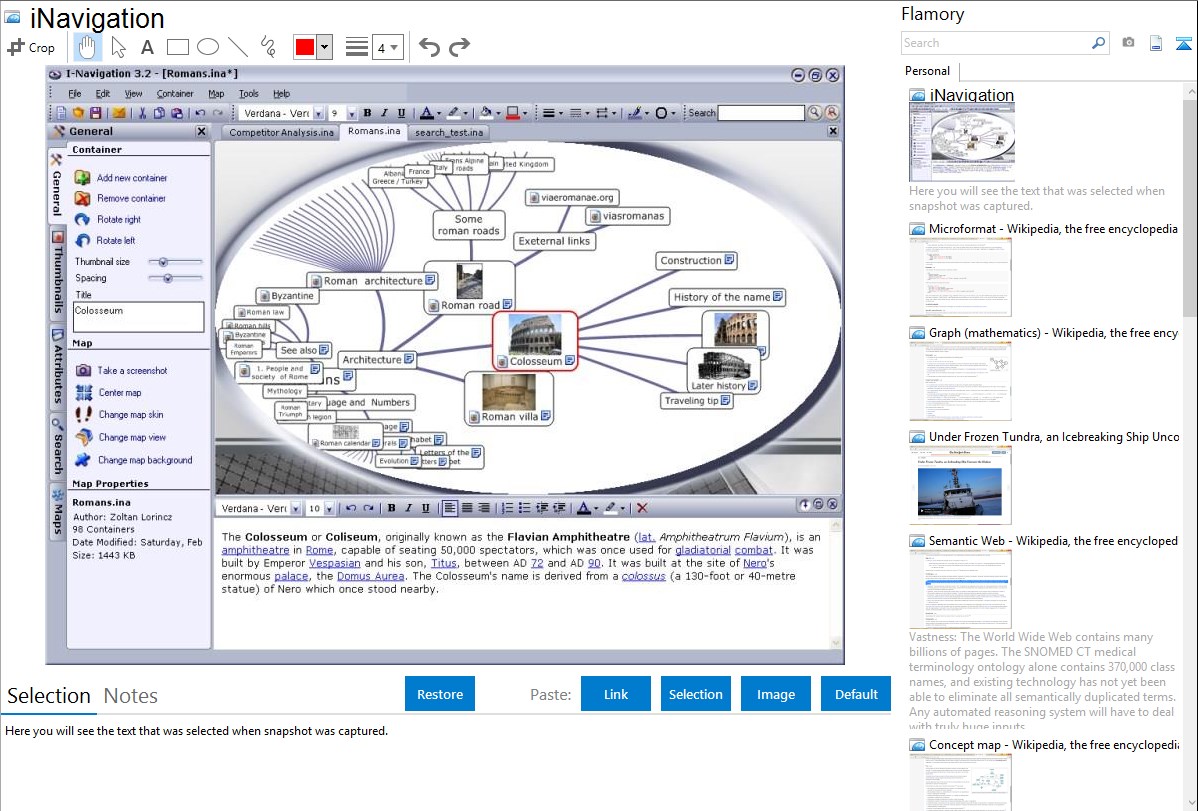Click the copy icon beside the scissors

tap(159, 113)
